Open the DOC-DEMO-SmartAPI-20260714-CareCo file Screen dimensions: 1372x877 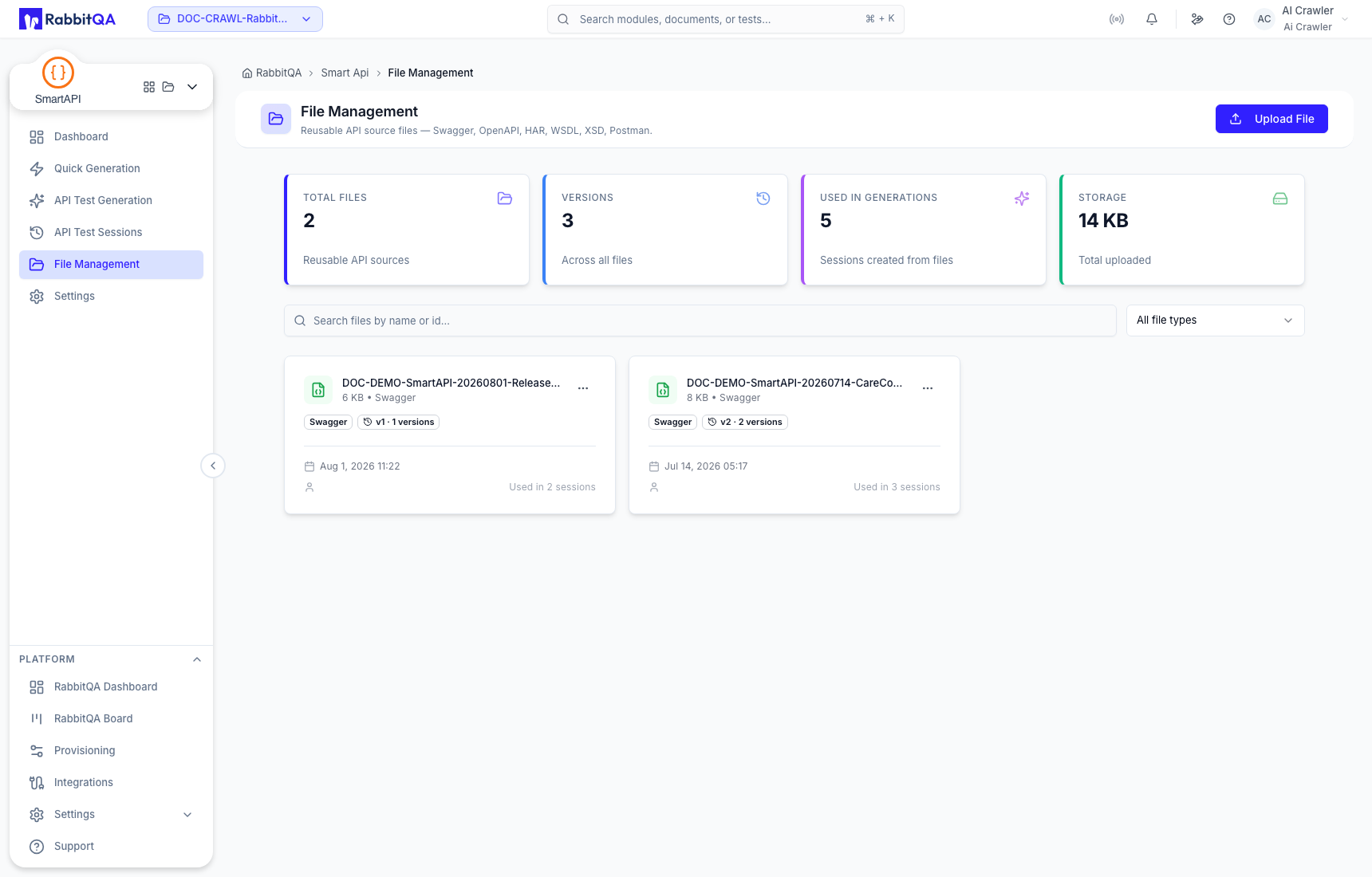click(x=794, y=383)
